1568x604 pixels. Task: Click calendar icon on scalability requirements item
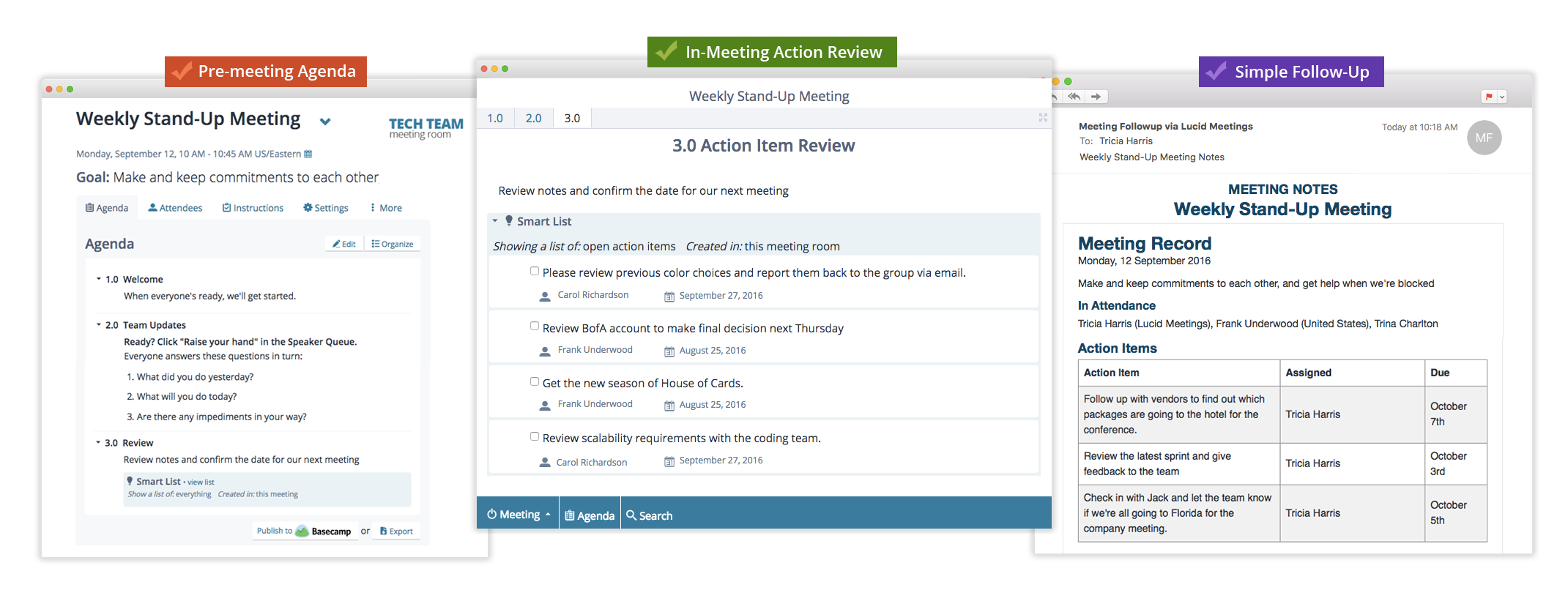click(x=669, y=461)
